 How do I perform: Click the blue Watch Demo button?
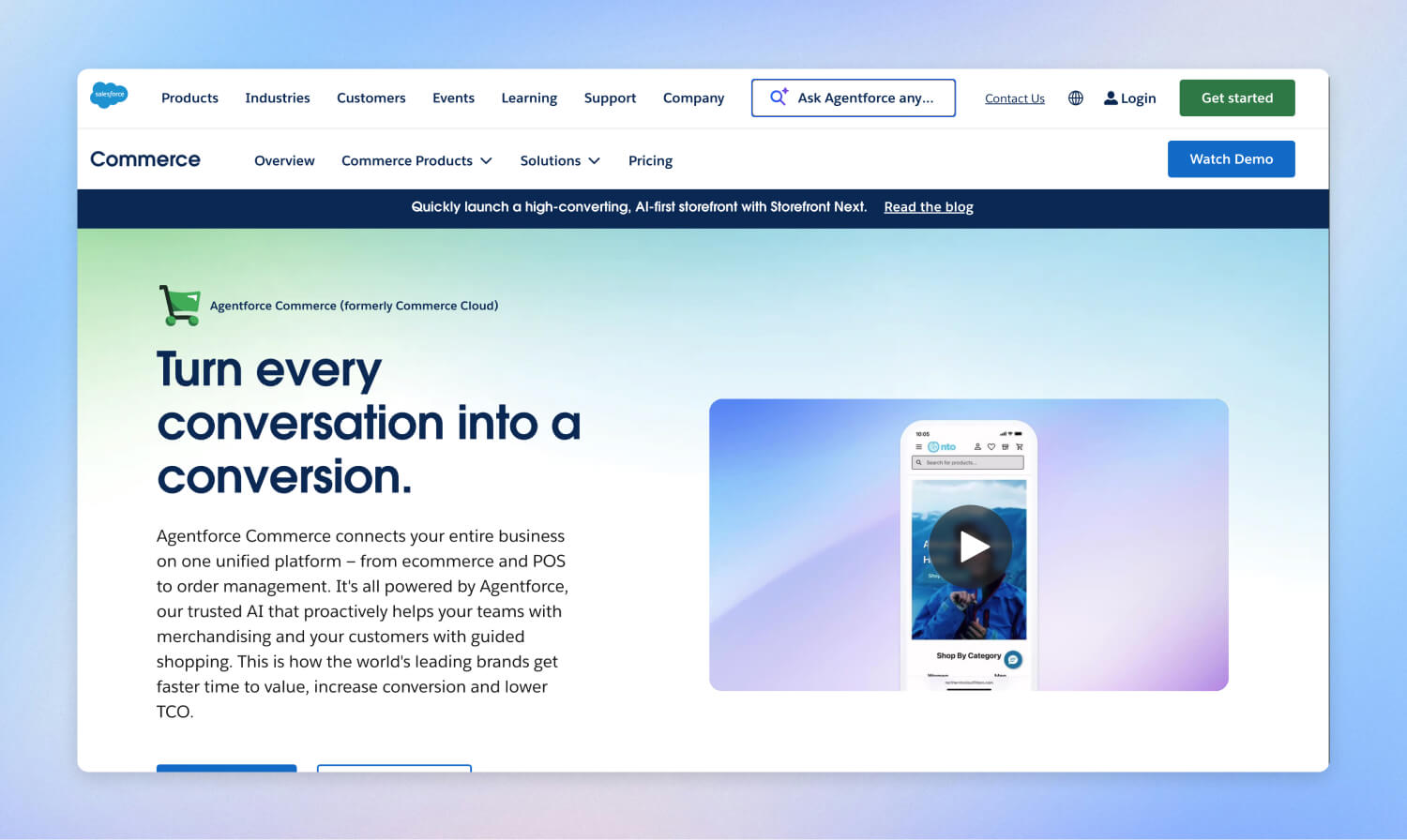point(1232,158)
